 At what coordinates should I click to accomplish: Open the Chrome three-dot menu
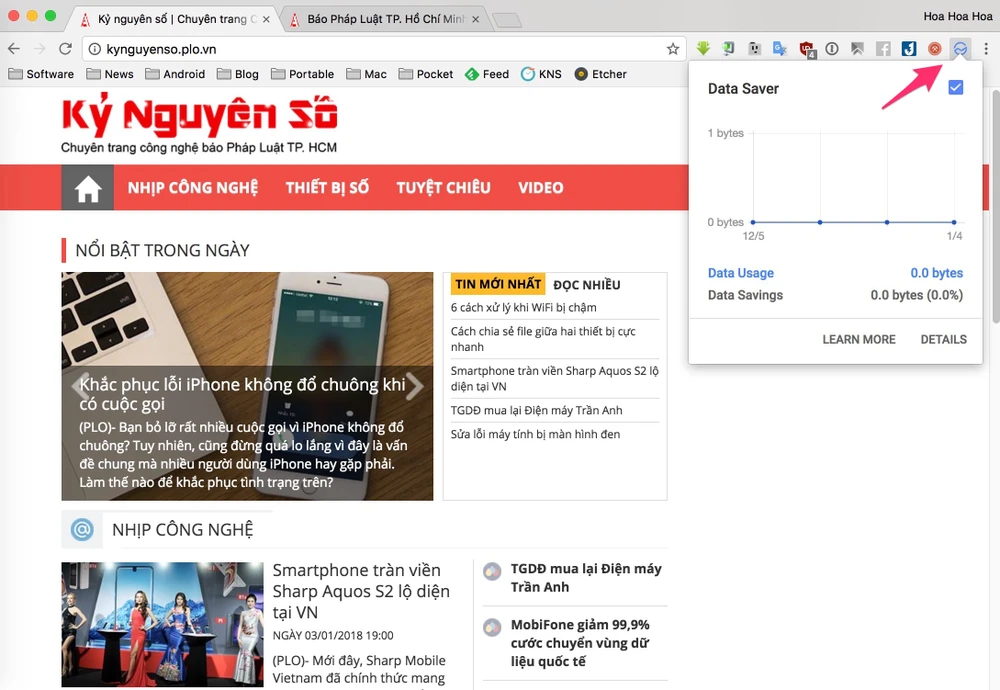point(986,48)
